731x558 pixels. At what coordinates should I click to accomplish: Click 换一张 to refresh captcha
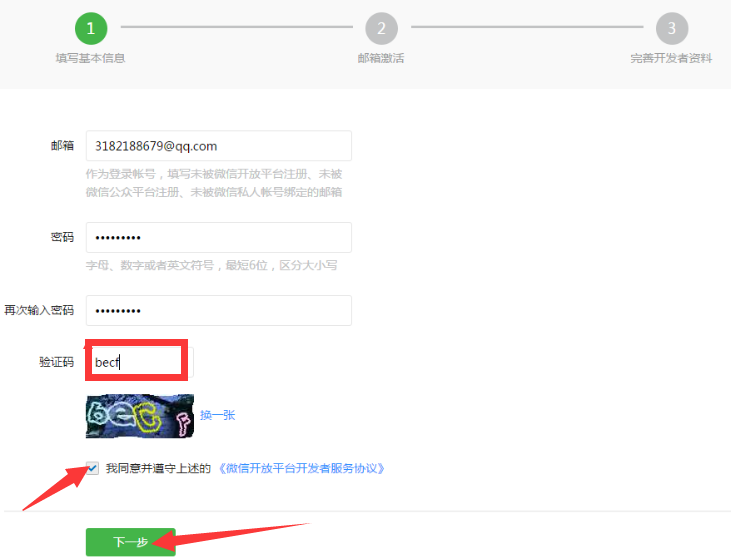[x=217, y=415]
